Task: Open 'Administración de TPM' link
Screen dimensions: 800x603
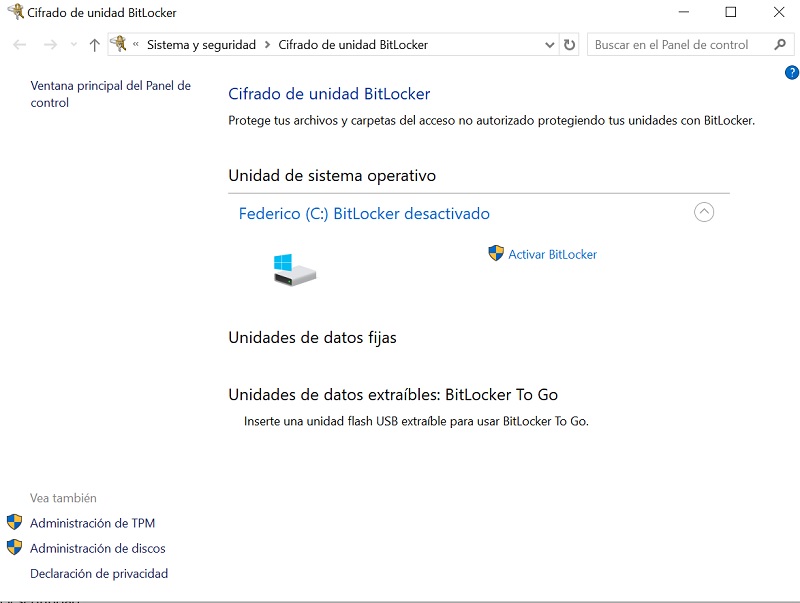Action: coord(92,523)
